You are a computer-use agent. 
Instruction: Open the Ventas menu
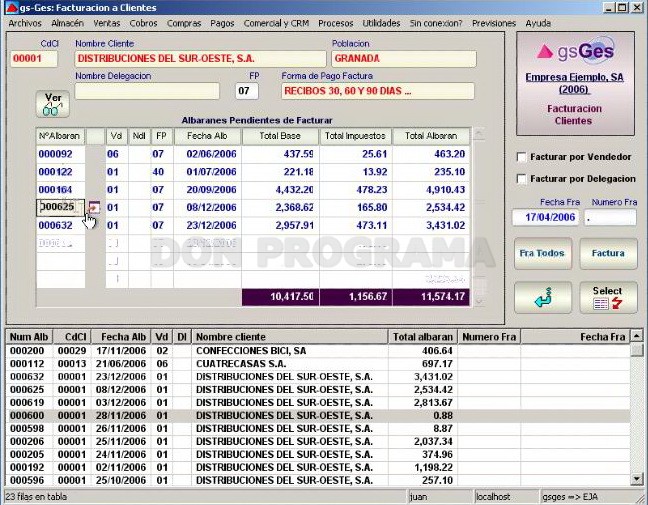(x=107, y=23)
